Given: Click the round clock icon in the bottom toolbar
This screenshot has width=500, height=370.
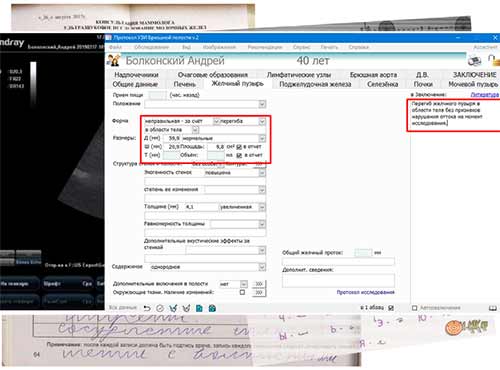Looking at the screenshot, I should [160, 308].
